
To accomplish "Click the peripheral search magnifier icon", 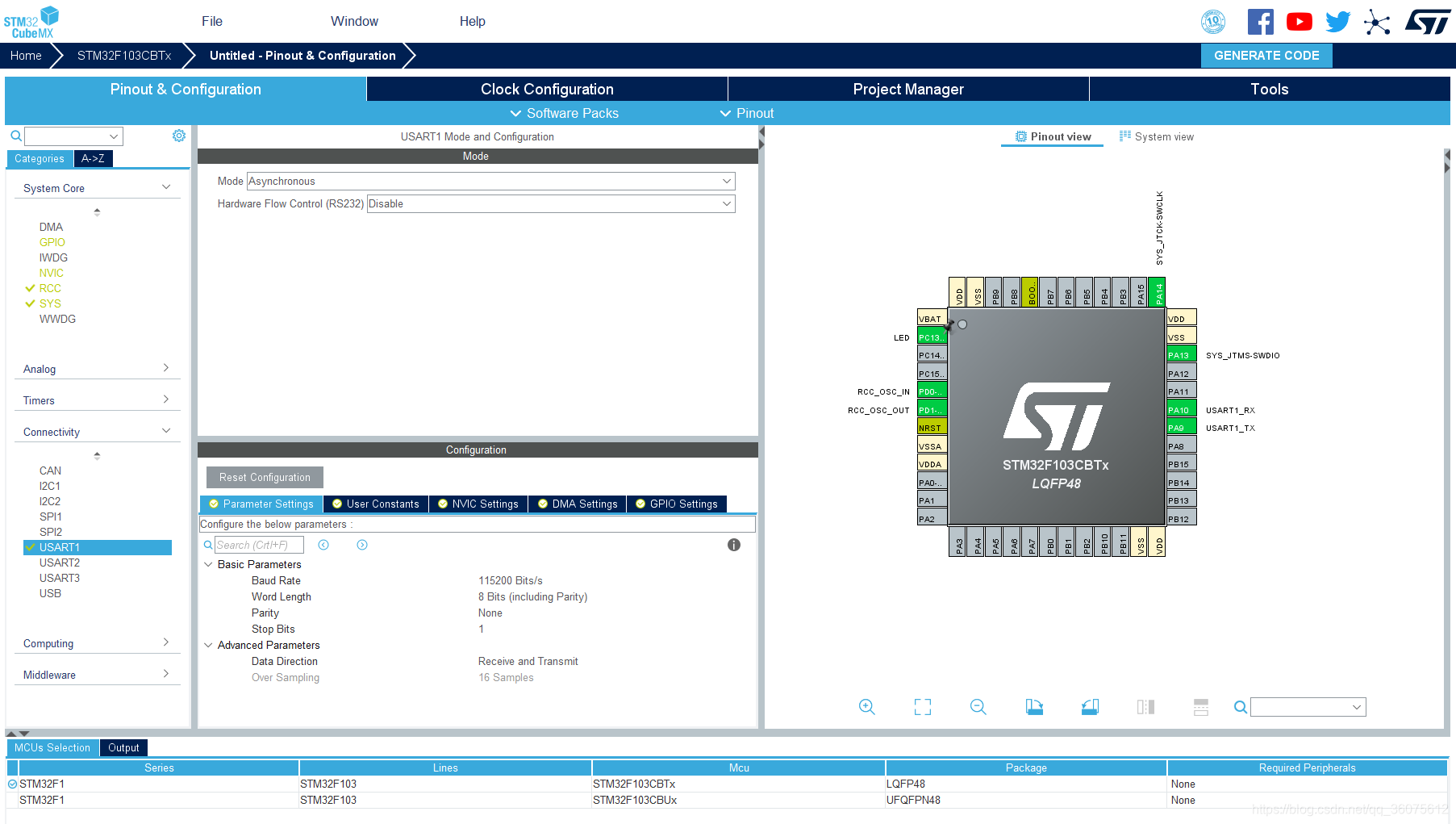I will [15, 136].
